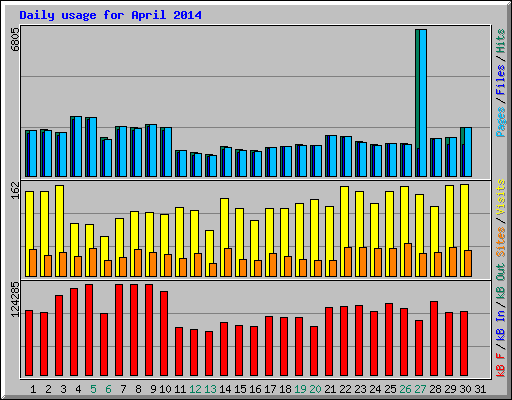Click day label 31 on the x-axis
Image resolution: width=512 pixels, height=400 pixels.
coord(480,389)
